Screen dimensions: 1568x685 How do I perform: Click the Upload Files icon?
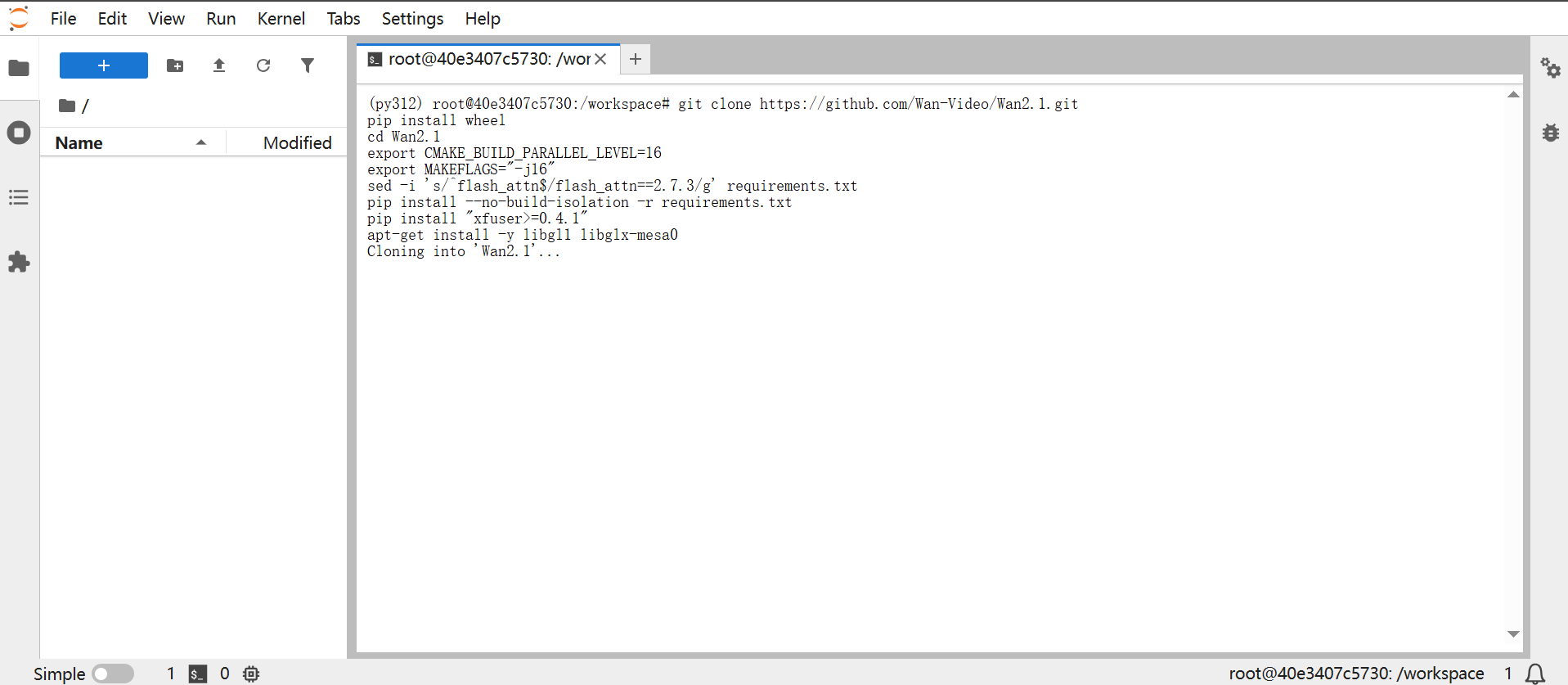tap(219, 65)
